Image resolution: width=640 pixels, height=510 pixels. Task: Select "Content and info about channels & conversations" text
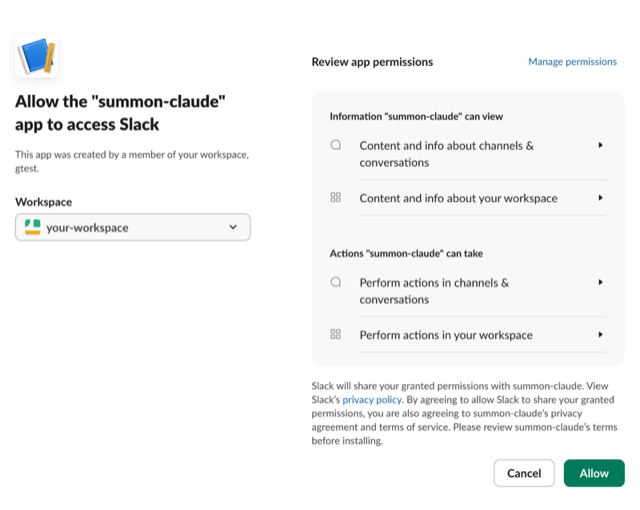[446, 153]
